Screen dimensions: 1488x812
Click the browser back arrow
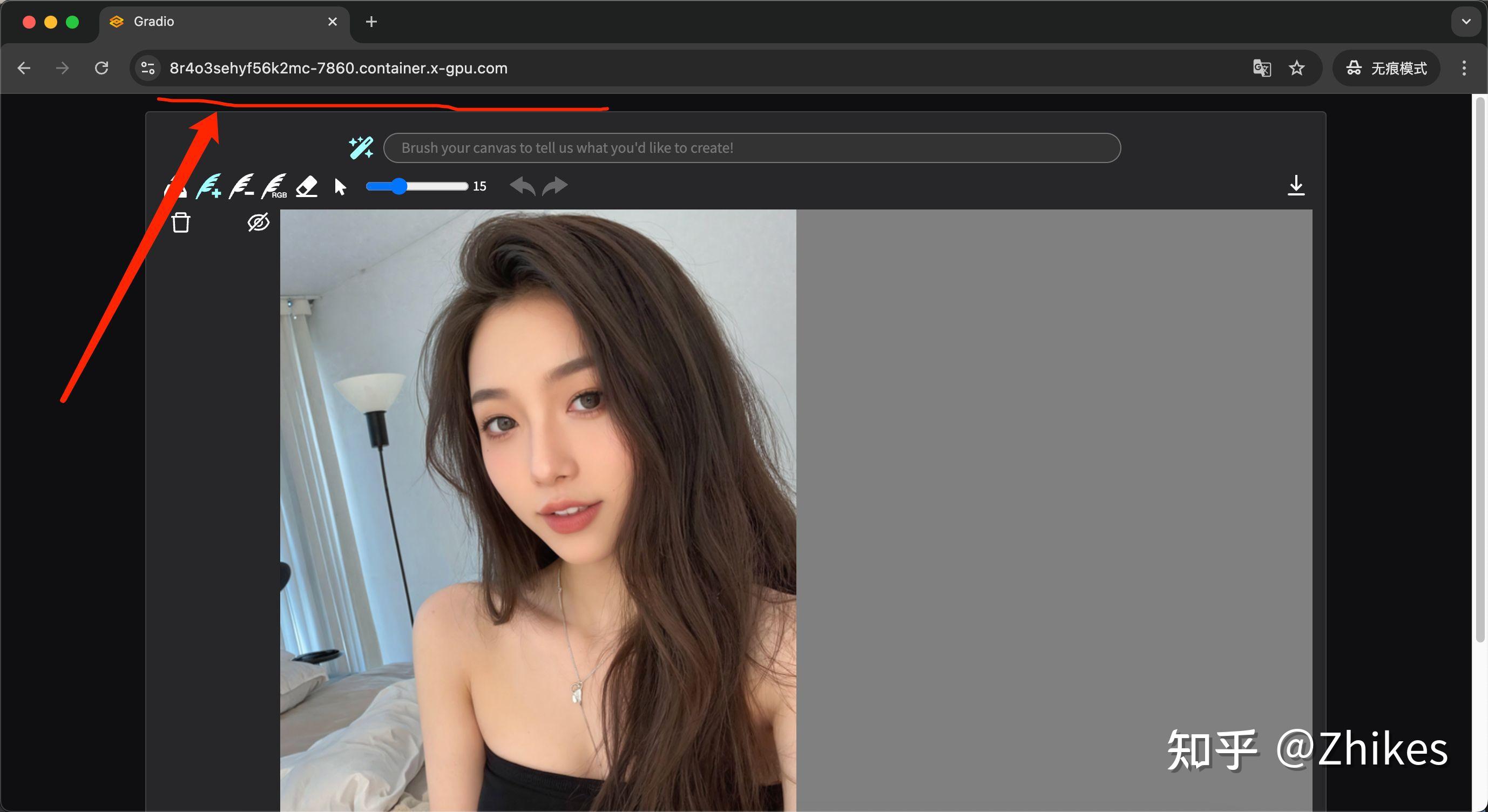point(24,68)
